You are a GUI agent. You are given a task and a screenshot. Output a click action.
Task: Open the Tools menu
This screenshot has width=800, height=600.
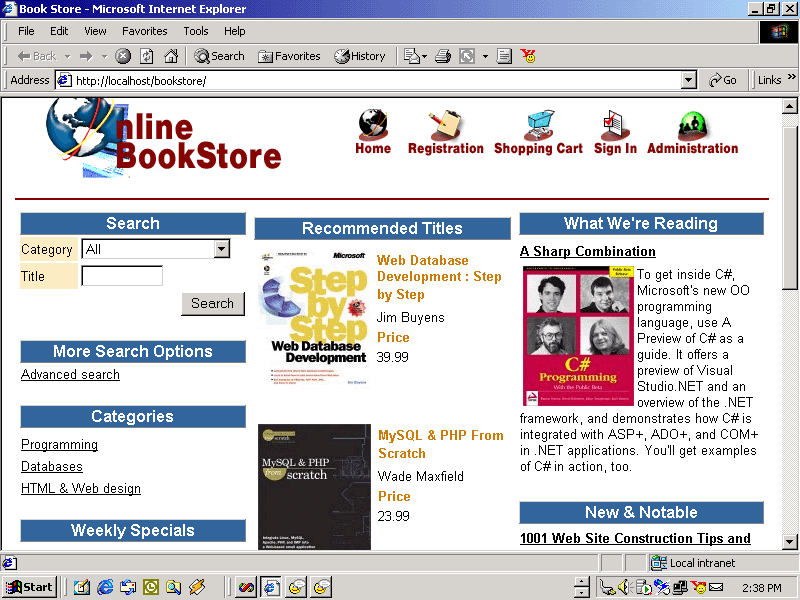click(x=196, y=31)
